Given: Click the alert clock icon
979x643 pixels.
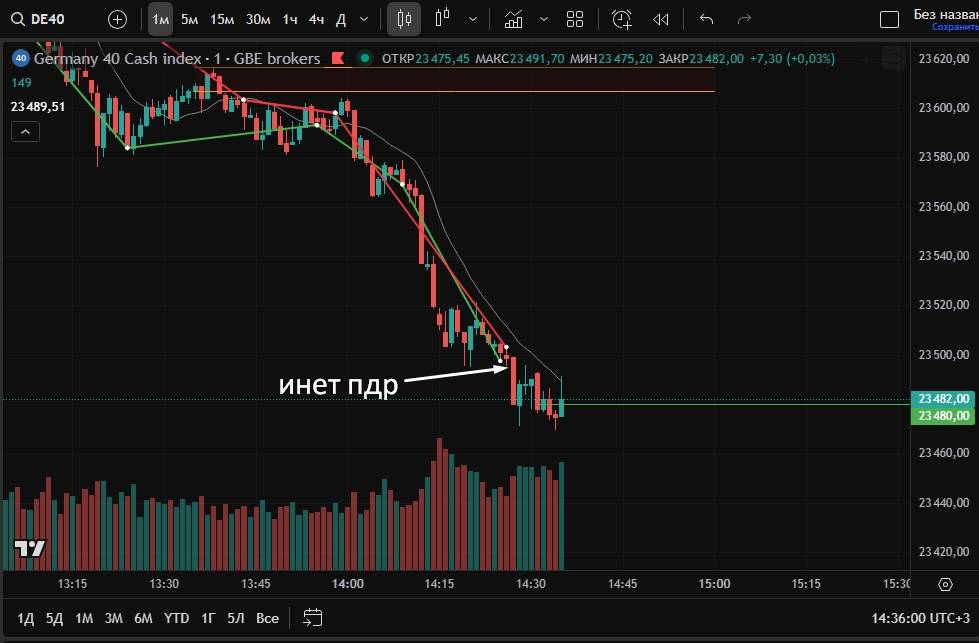Looking at the screenshot, I should [622, 19].
